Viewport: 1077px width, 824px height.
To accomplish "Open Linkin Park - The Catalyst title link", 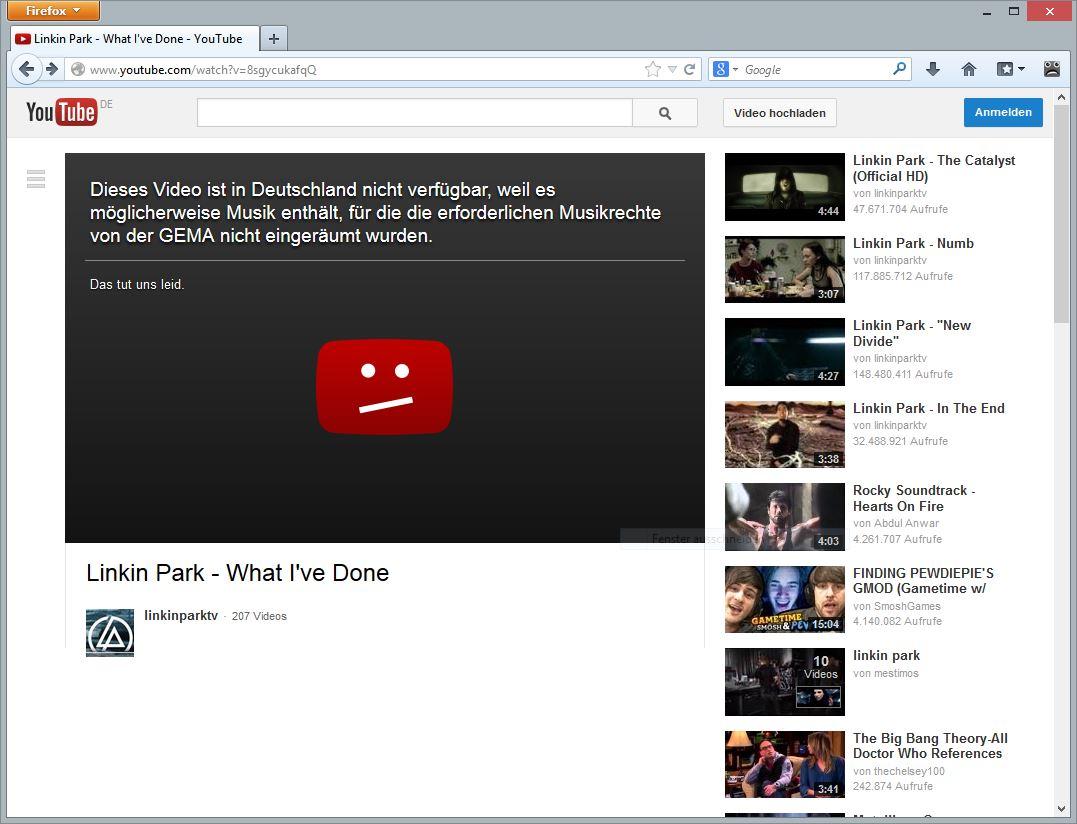I will [x=934, y=168].
